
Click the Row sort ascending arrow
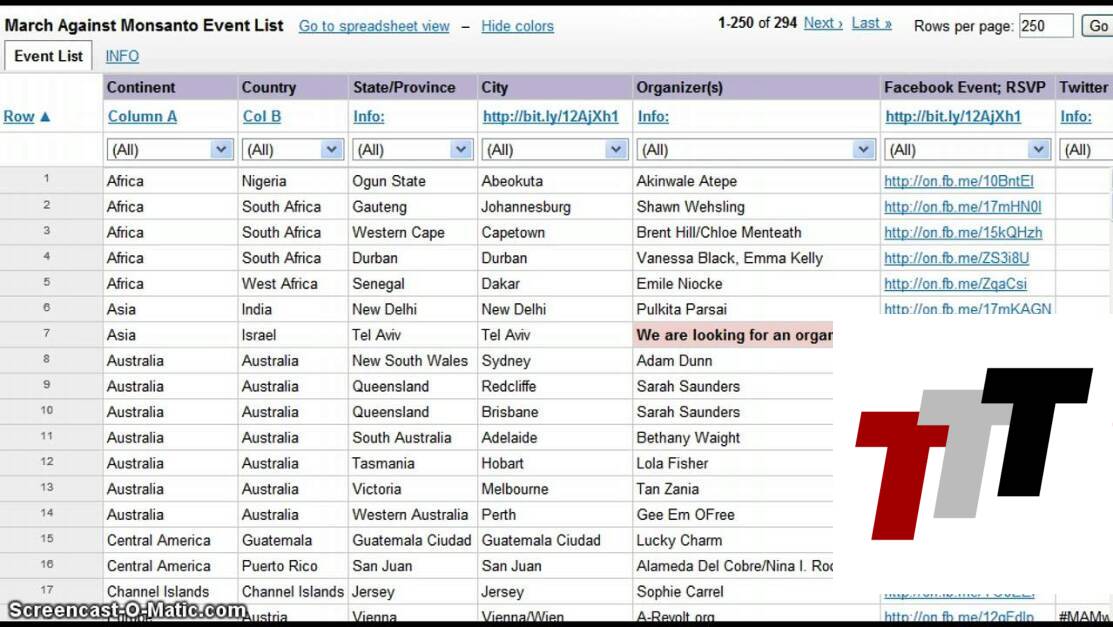(44, 117)
